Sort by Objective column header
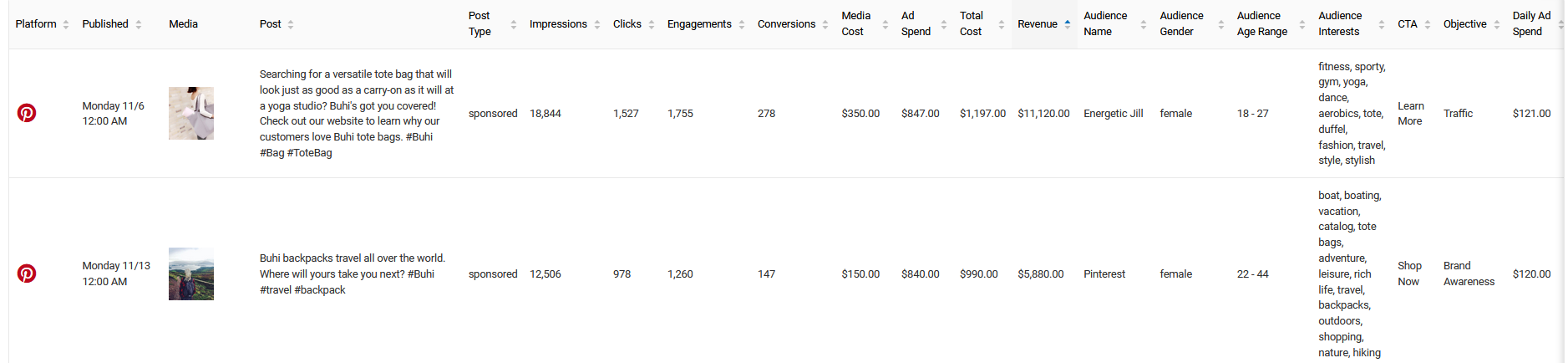This screenshot has height=363, width=1568. 1465,24
